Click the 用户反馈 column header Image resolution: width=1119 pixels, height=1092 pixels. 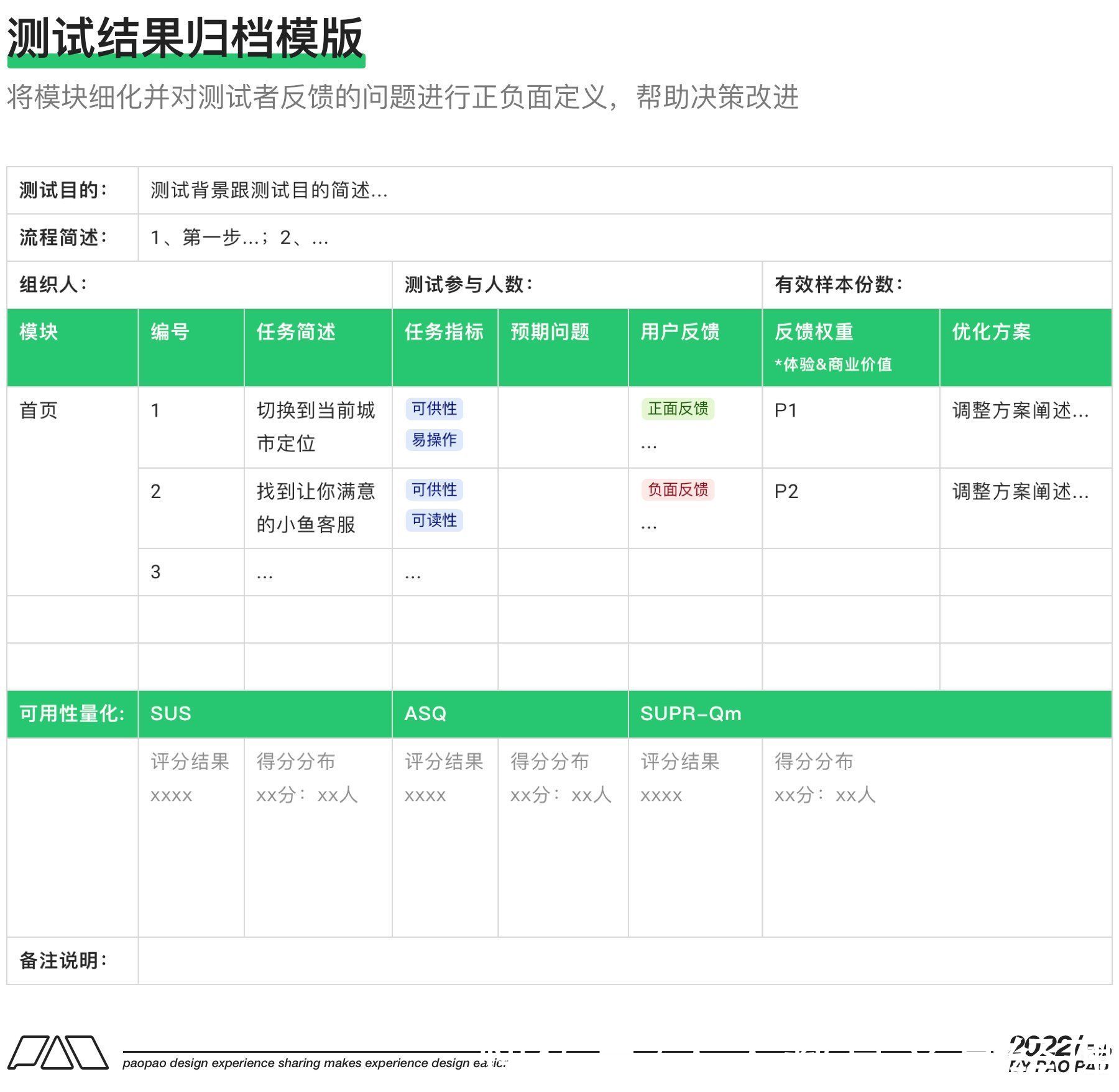(695, 347)
